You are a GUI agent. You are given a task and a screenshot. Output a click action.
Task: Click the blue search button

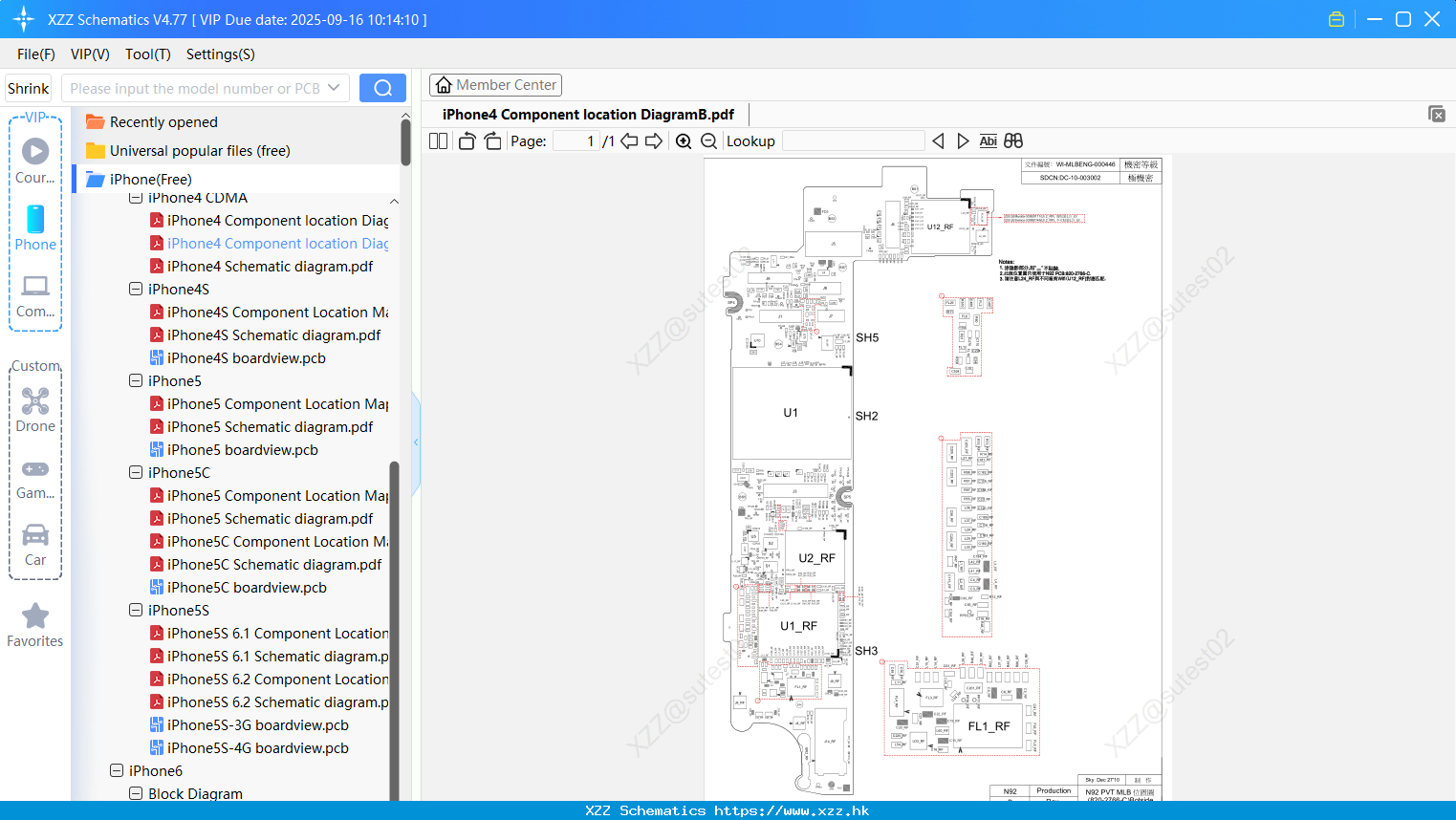click(x=382, y=88)
